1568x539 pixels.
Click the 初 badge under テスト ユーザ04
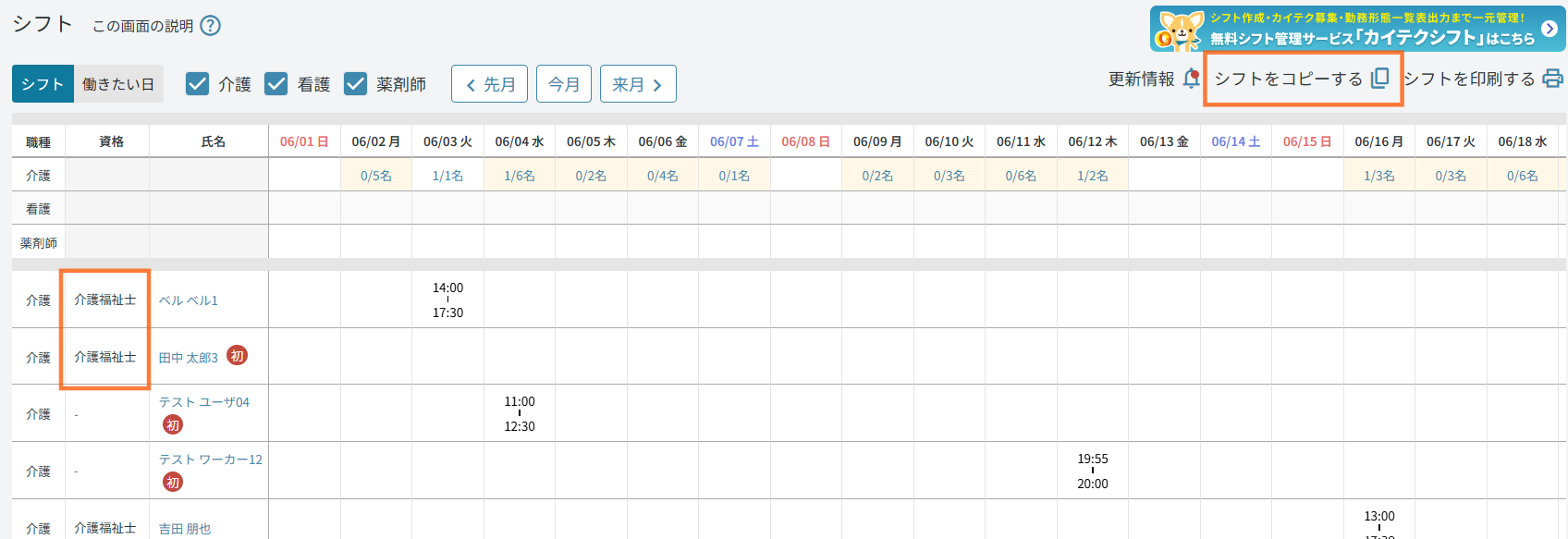click(x=173, y=425)
